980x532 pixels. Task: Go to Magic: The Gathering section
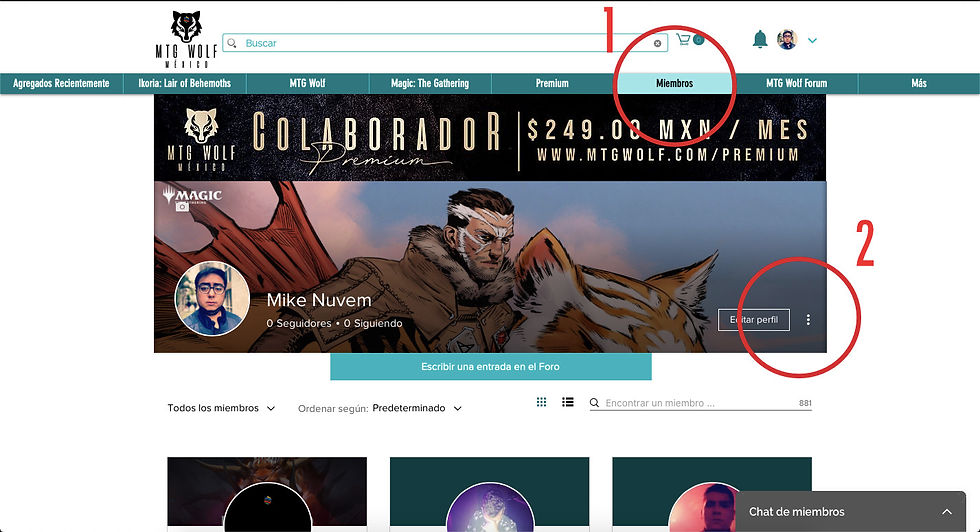coord(430,83)
